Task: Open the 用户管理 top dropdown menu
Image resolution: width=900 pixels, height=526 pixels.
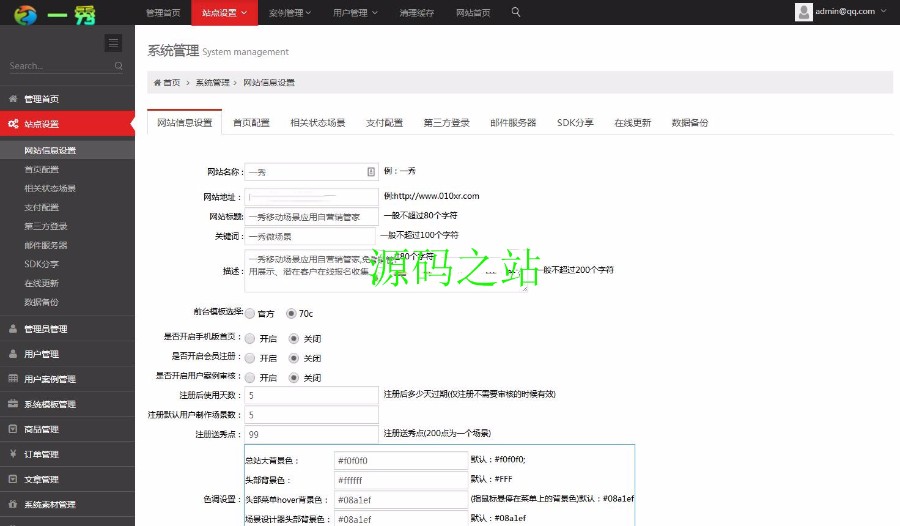Action: (x=355, y=13)
